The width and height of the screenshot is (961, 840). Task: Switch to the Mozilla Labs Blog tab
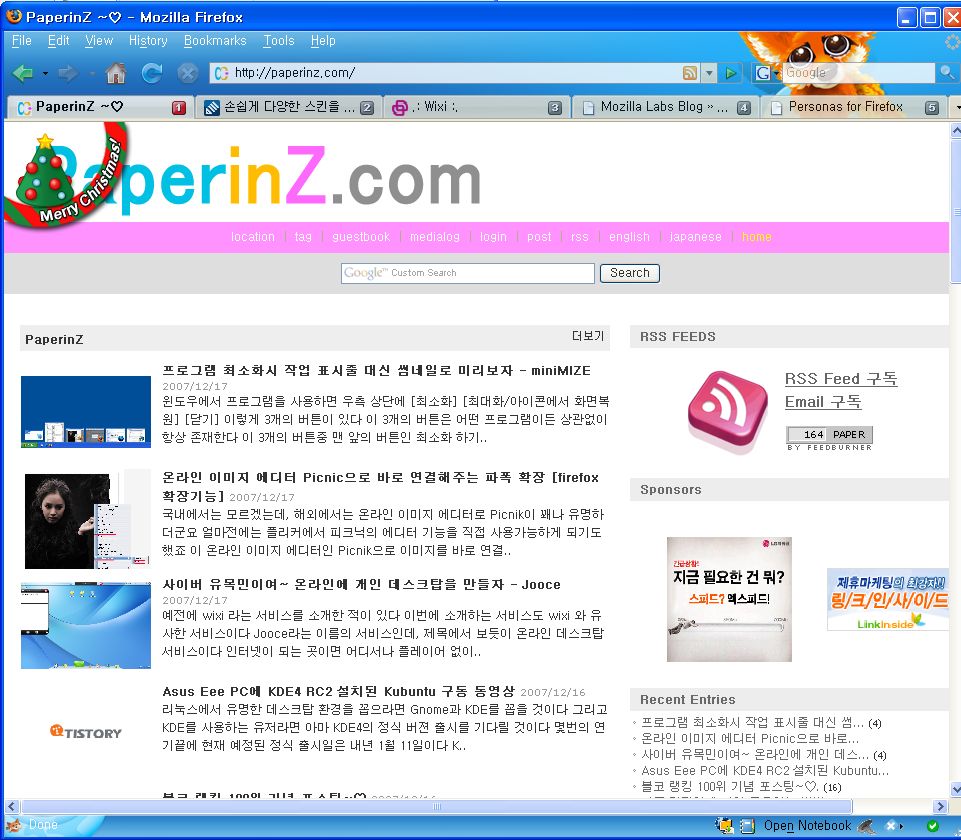tap(665, 107)
